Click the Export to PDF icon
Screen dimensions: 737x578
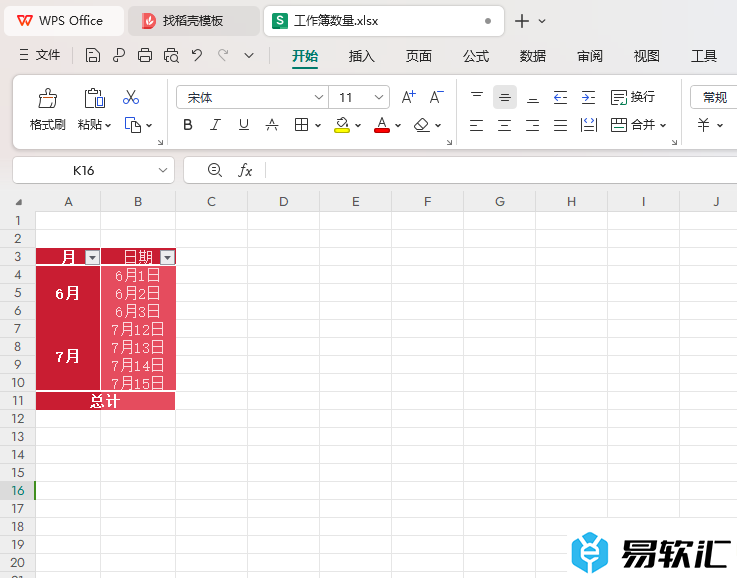point(118,55)
